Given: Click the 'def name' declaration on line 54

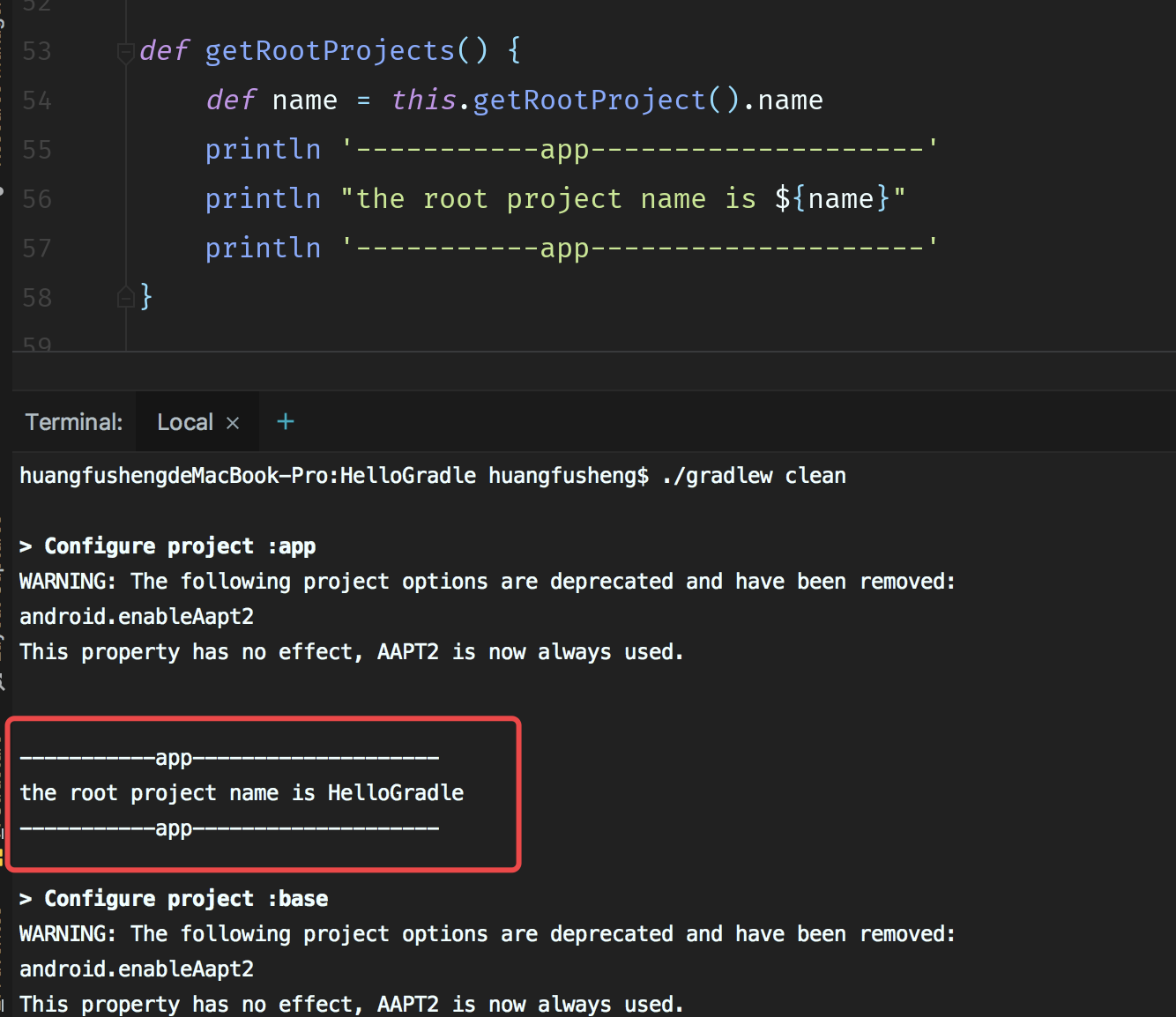Looking at the screenshot, I should tap(272, 100).
